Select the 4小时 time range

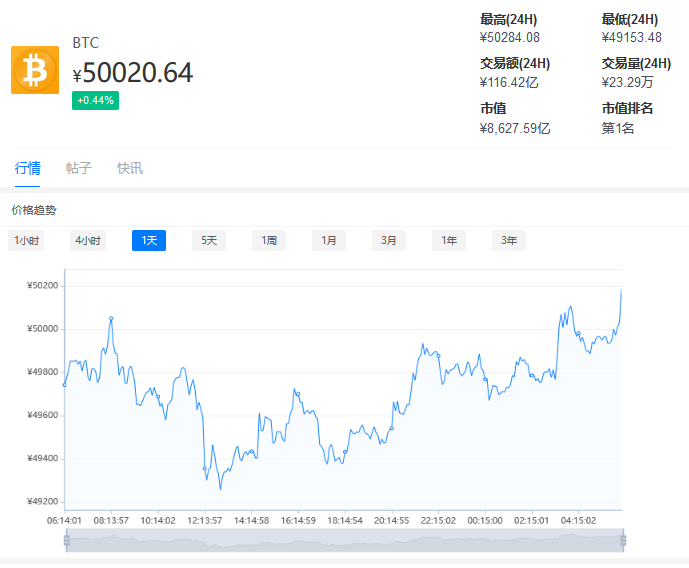[88, 241]
